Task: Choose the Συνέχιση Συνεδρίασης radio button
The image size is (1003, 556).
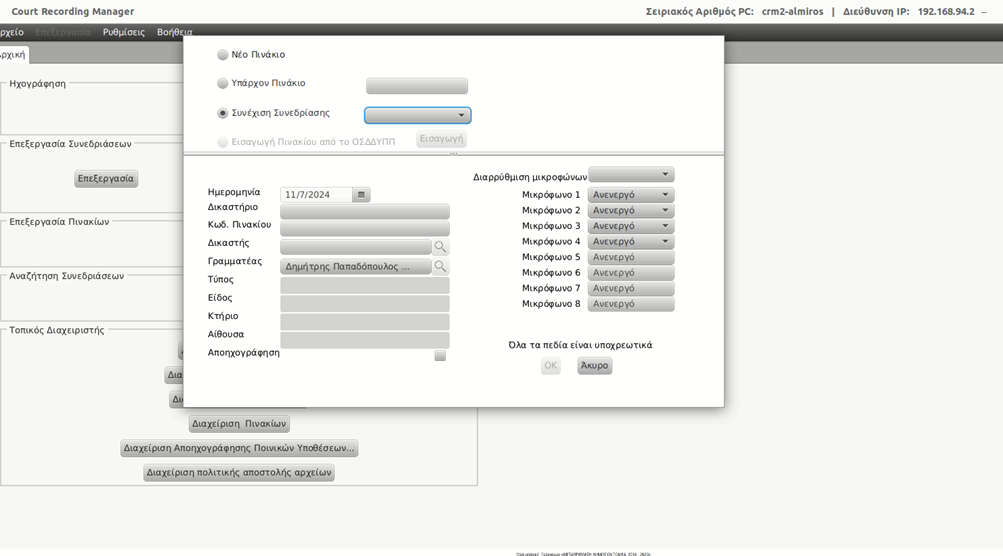Action: click(223, 114)
